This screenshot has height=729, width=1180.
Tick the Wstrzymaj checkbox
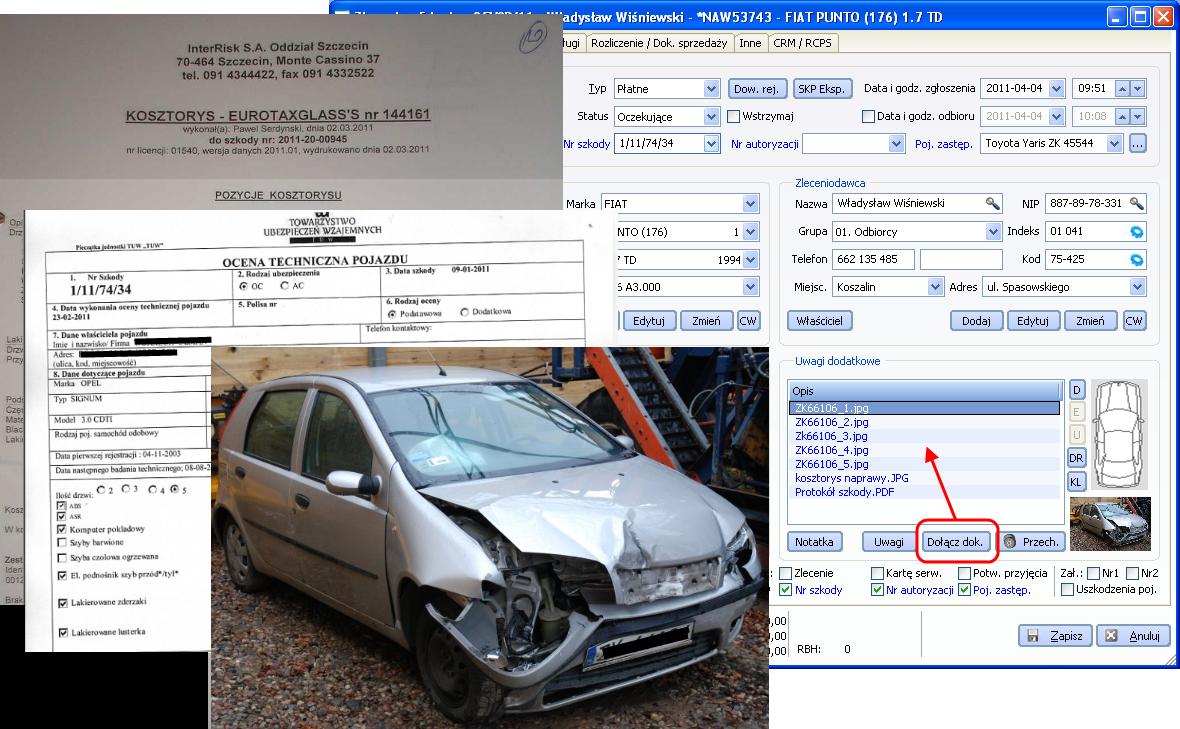[x=734, y=117]
